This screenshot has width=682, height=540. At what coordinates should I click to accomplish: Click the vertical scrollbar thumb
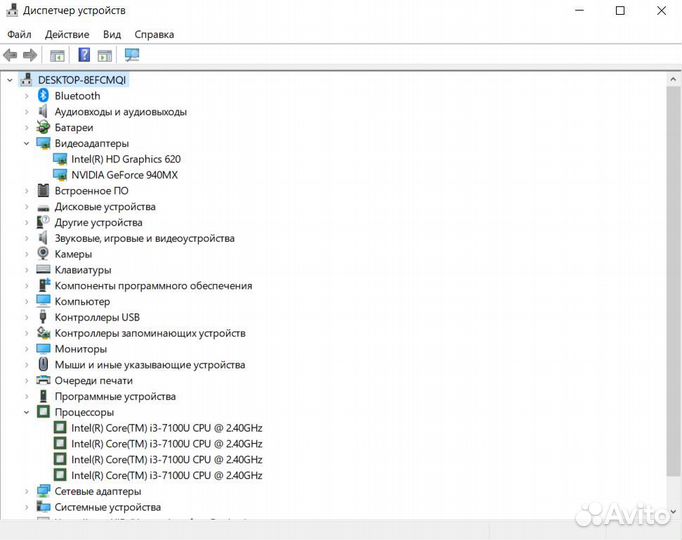672,281
